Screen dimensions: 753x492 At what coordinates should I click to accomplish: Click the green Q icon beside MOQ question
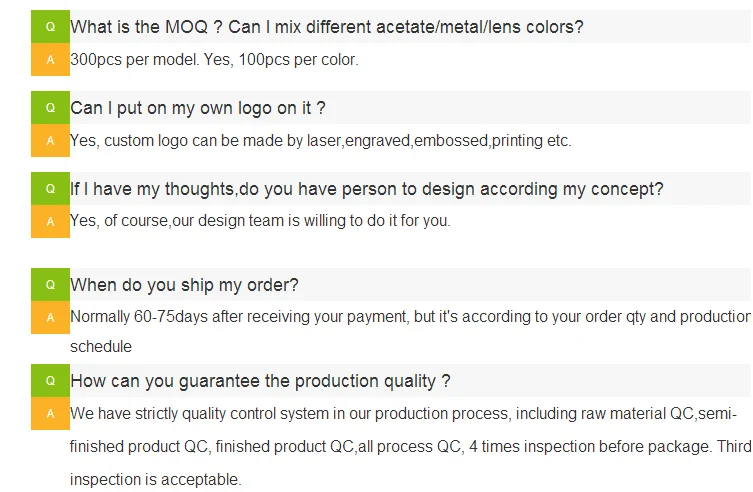(x=50, y=27)
